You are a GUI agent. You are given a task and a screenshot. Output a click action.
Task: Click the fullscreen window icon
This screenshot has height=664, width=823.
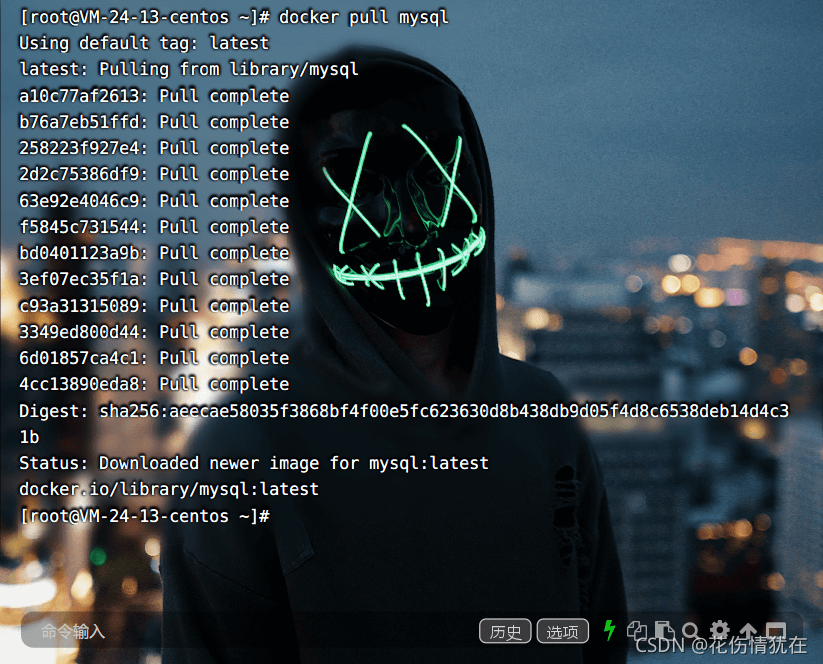coord(776,630)
